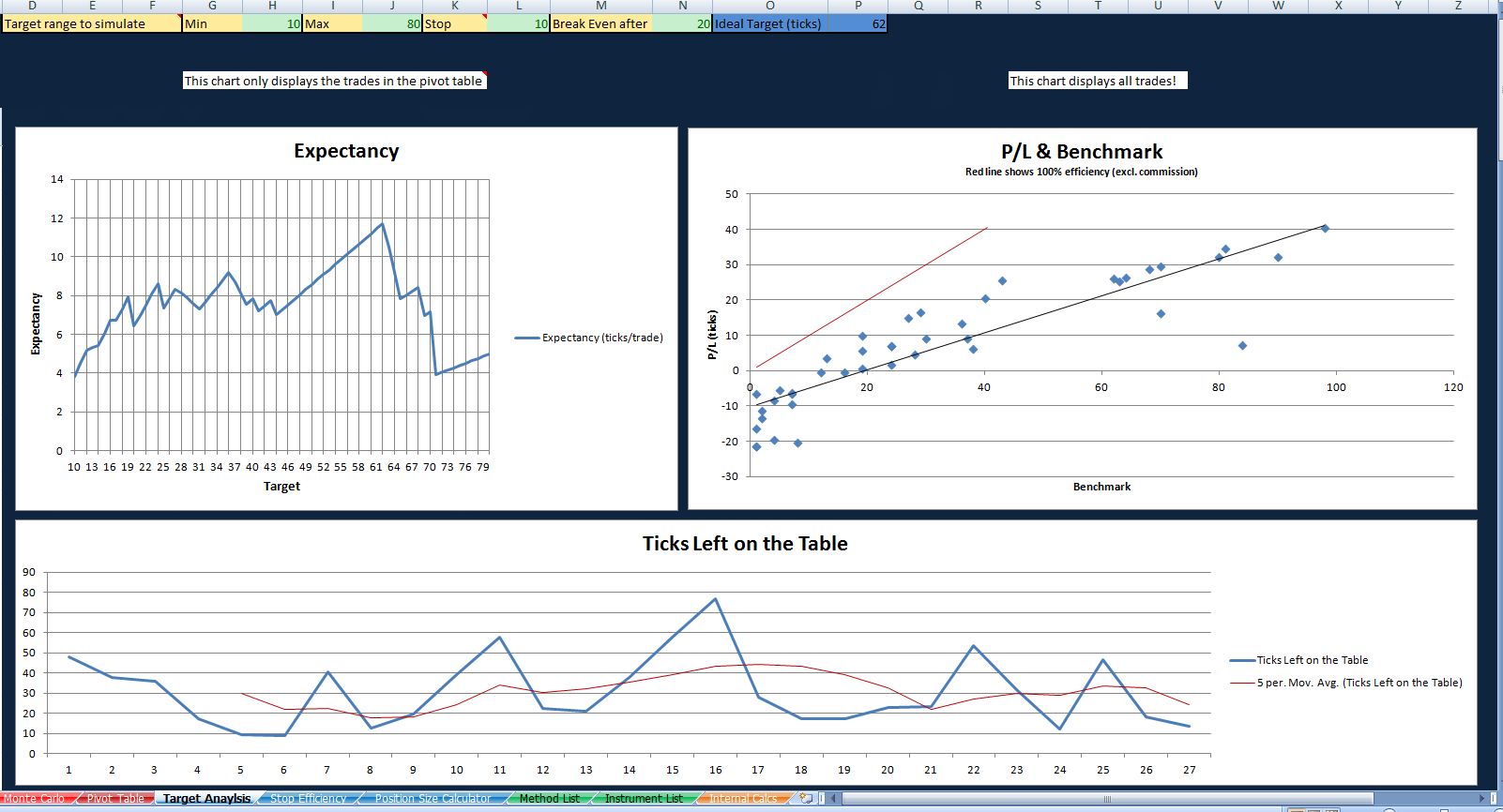Screen dimensions: 1503x812
Task: Switch to Instrument List sheet
Action: click(x=644, y=799)
